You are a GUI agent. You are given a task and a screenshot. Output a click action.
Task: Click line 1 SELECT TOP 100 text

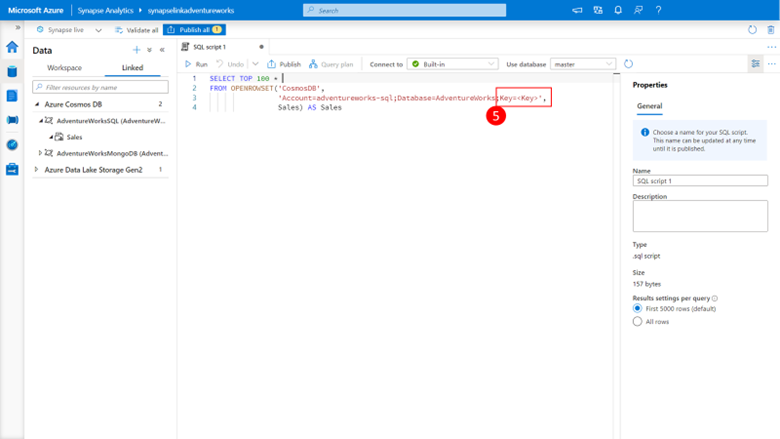[x=239, y=78]
